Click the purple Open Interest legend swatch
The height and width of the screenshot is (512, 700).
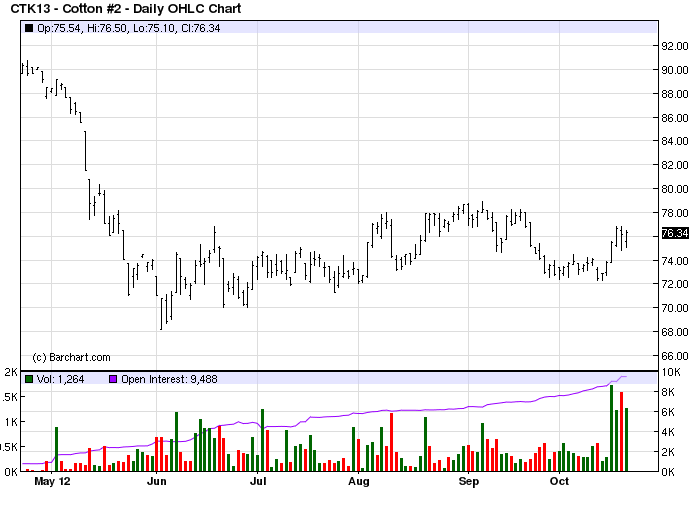[x=113, y=379]
